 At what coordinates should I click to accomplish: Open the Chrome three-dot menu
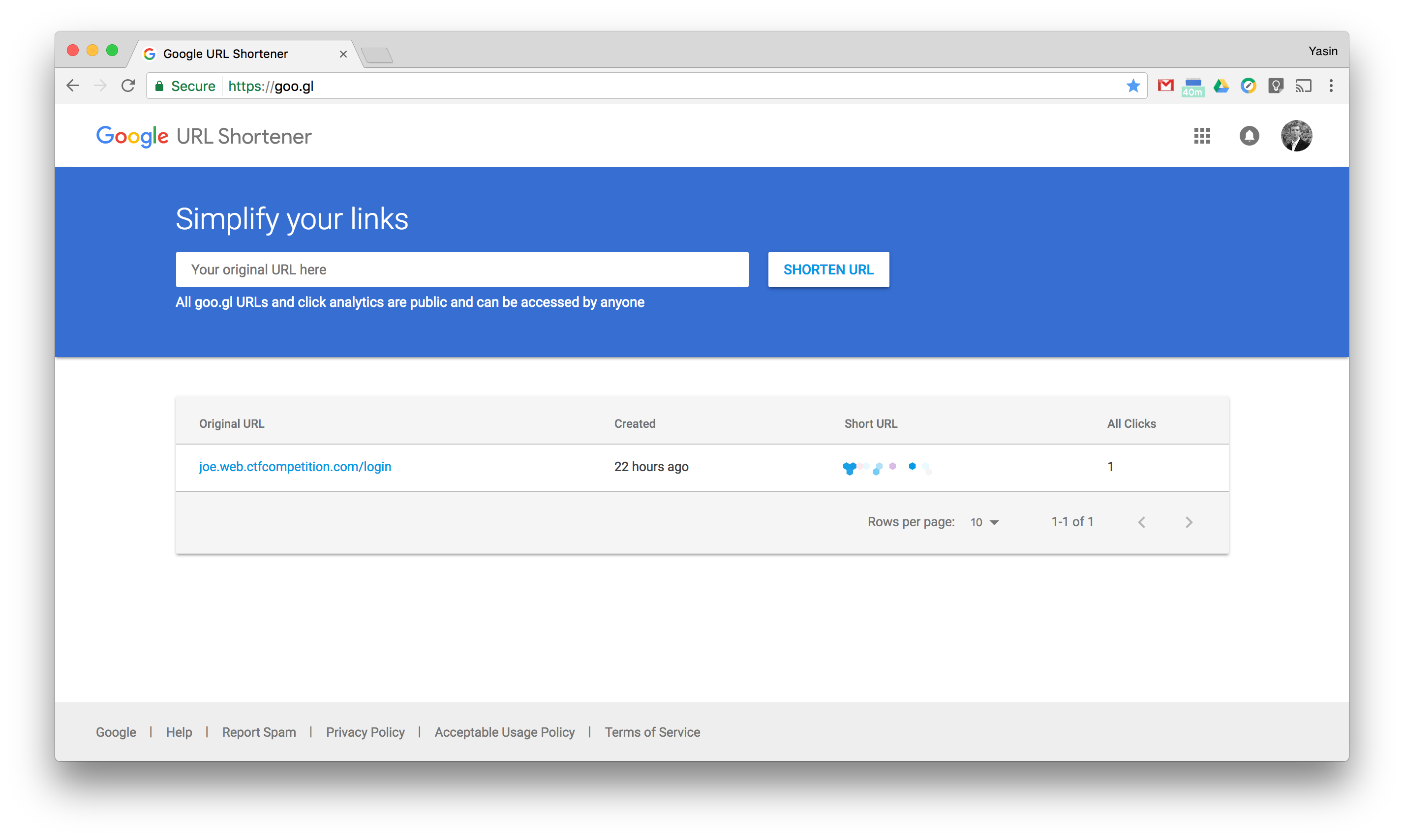1331,86
